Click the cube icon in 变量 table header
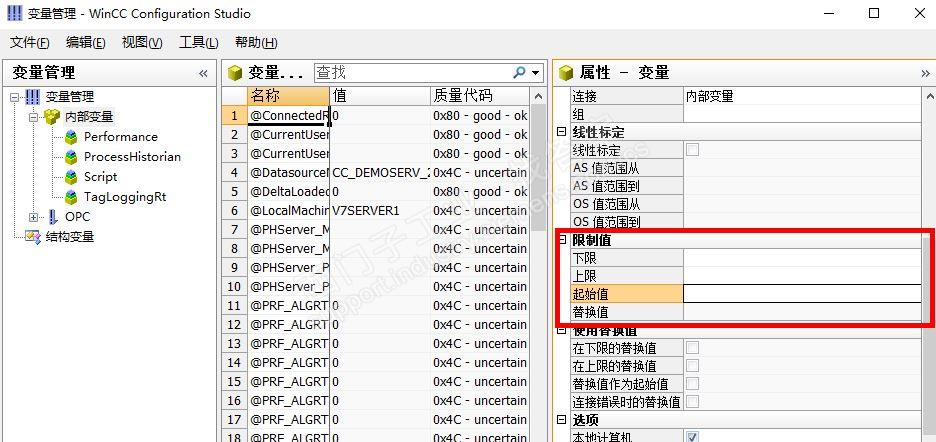This screenshot has width=936, height=442. pyautogui.click(x=234, y=73)
